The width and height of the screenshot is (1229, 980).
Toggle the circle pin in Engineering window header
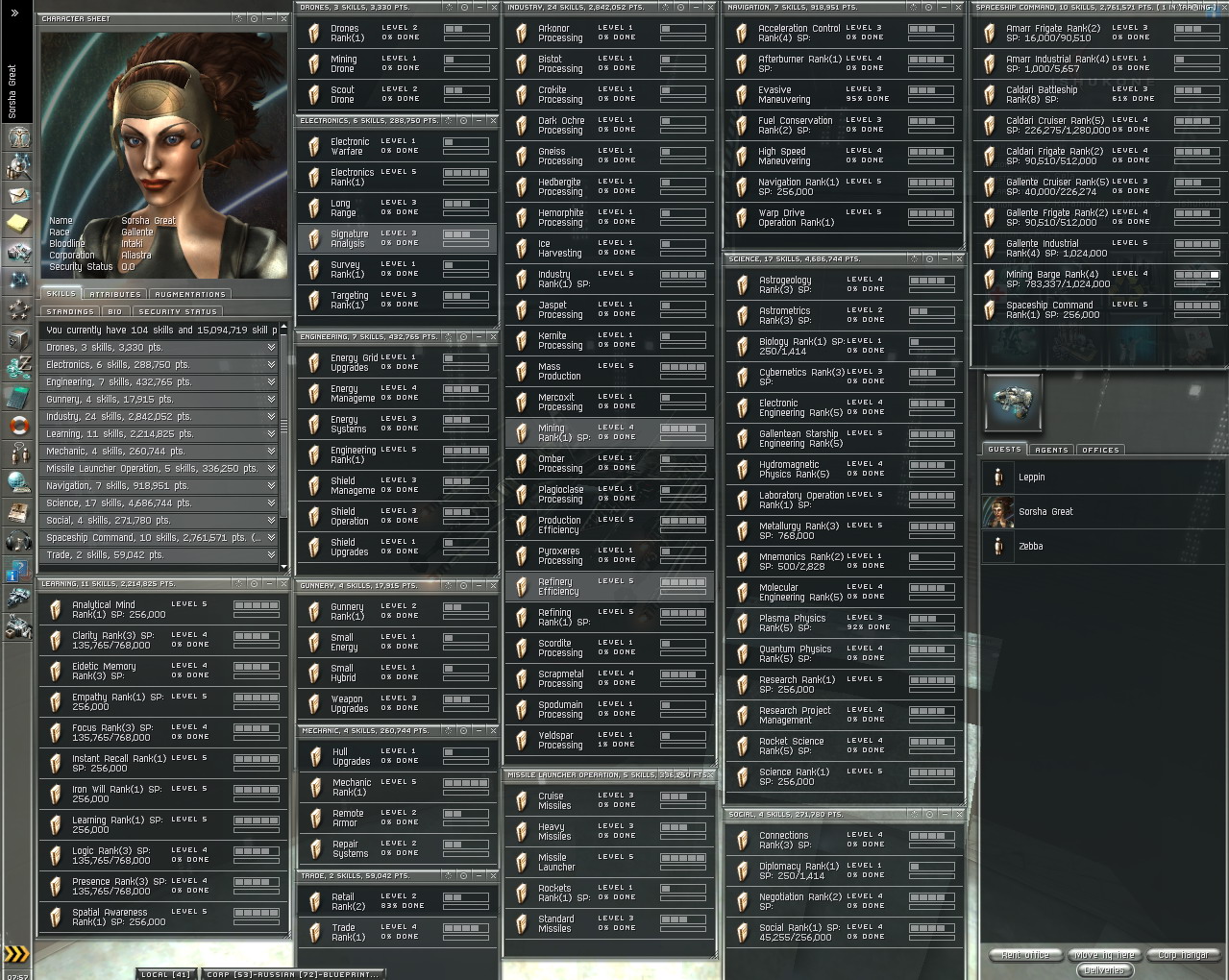463,337
